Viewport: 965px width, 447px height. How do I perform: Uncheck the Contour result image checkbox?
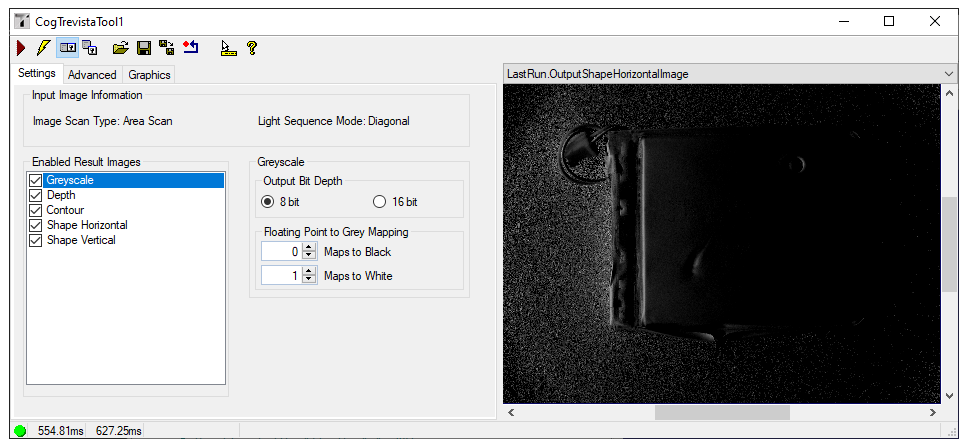pyautogui.click(x=36, y=210)
